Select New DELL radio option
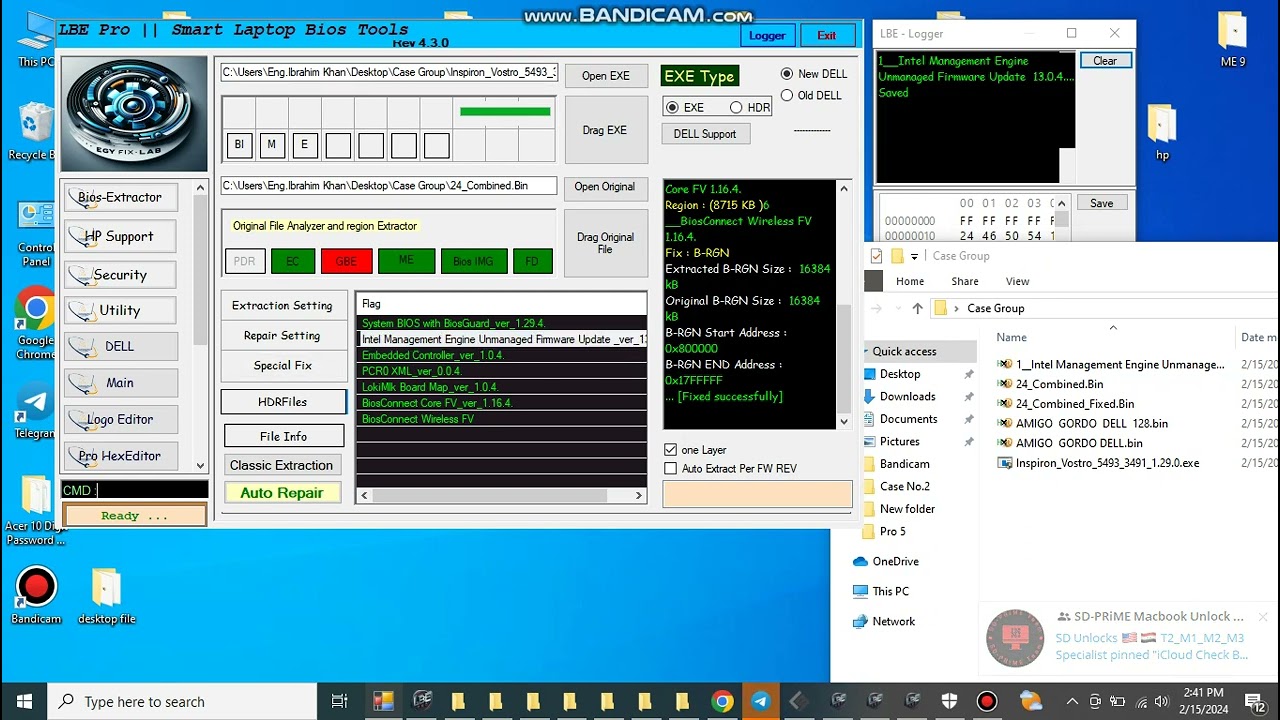This screenshot has width=1280, height=720. pos(787,74)
